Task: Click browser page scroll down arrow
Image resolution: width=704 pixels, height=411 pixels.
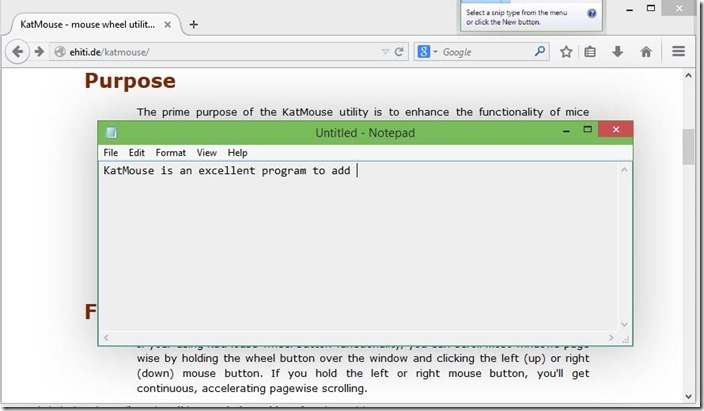Action: [x=688, y=396]
